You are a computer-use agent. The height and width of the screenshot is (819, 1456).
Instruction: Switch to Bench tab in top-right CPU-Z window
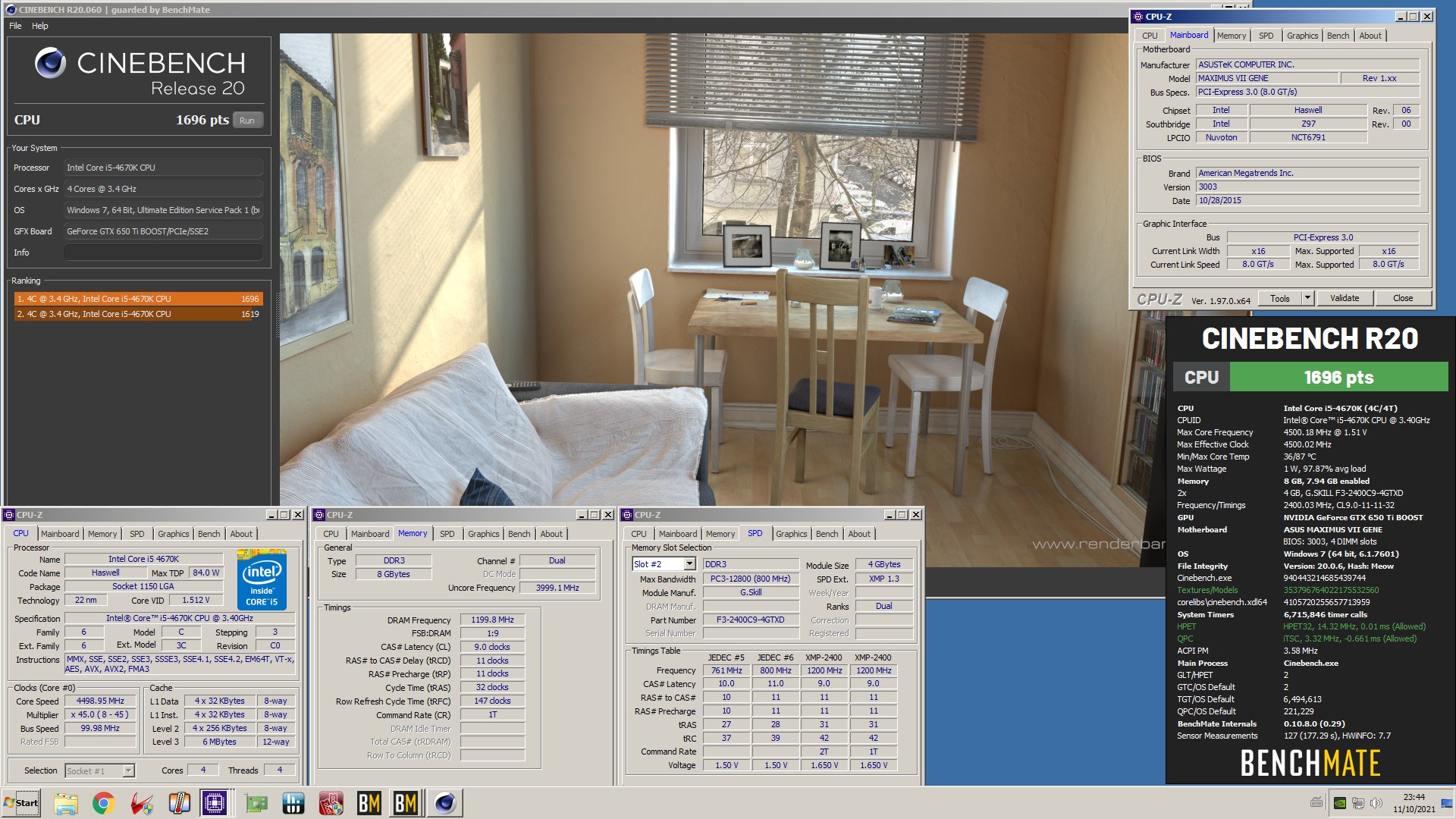(x=1338, y=36)
